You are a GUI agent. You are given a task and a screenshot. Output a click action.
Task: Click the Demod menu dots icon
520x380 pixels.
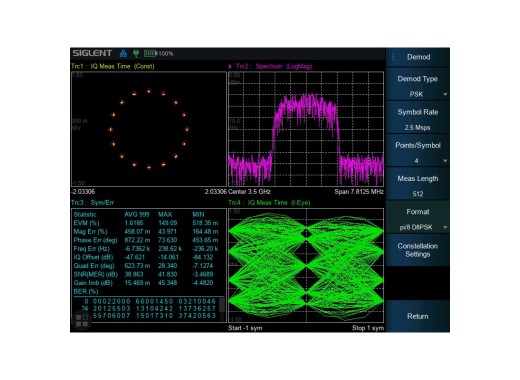coord(393,57)
